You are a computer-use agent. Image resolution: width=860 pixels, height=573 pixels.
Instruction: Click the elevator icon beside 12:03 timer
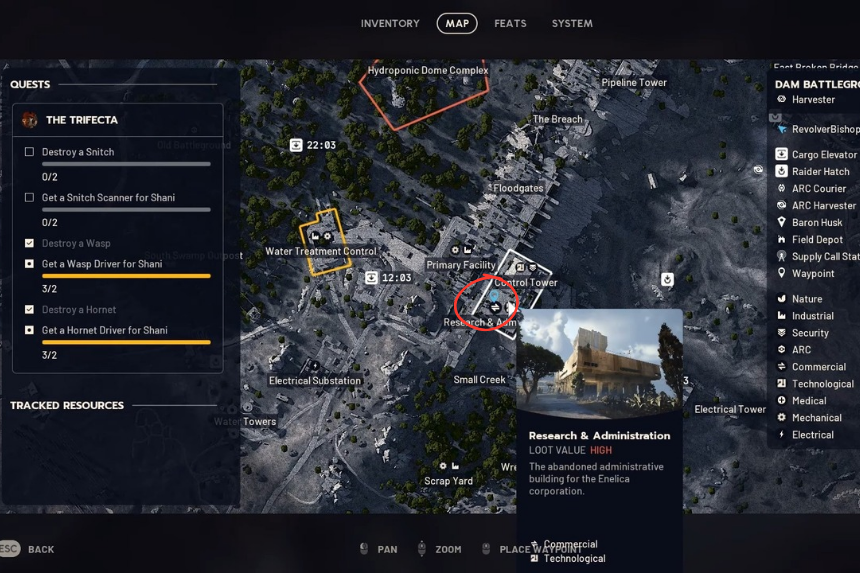click(371, 277)
